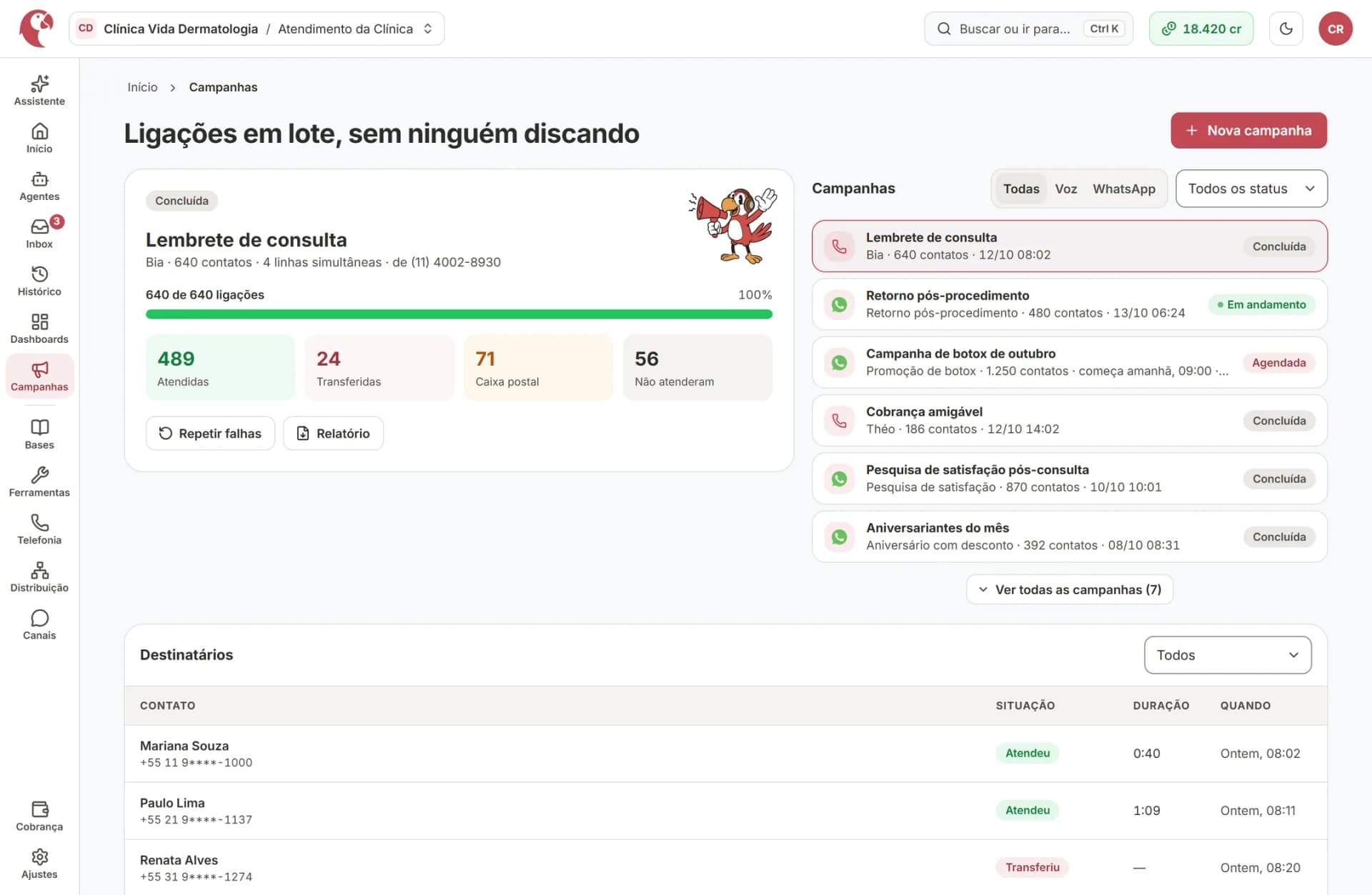Click the green campaign progress bar
1372x895 pixels.
tap(459, 314)
